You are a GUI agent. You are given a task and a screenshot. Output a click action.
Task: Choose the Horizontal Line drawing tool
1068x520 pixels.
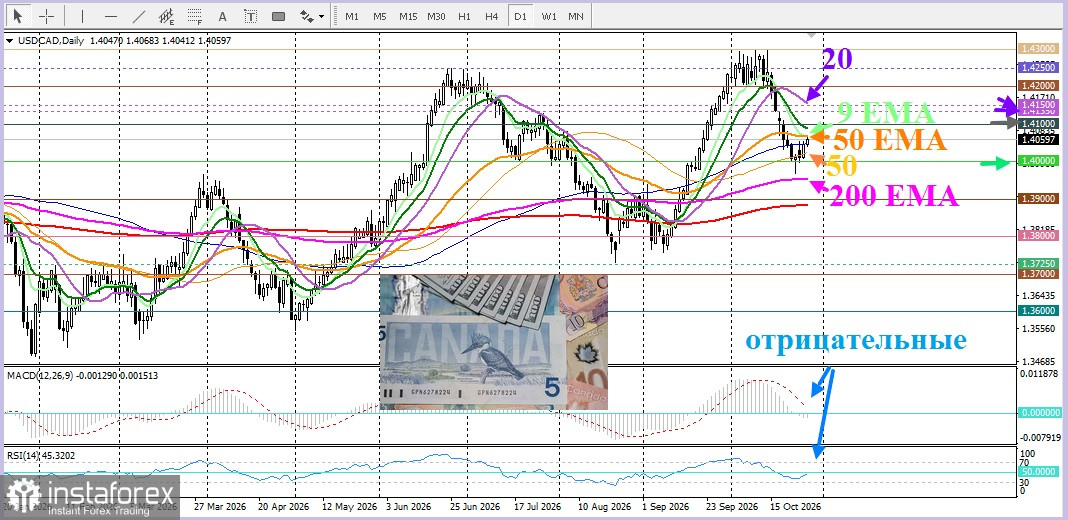(111, 16)
